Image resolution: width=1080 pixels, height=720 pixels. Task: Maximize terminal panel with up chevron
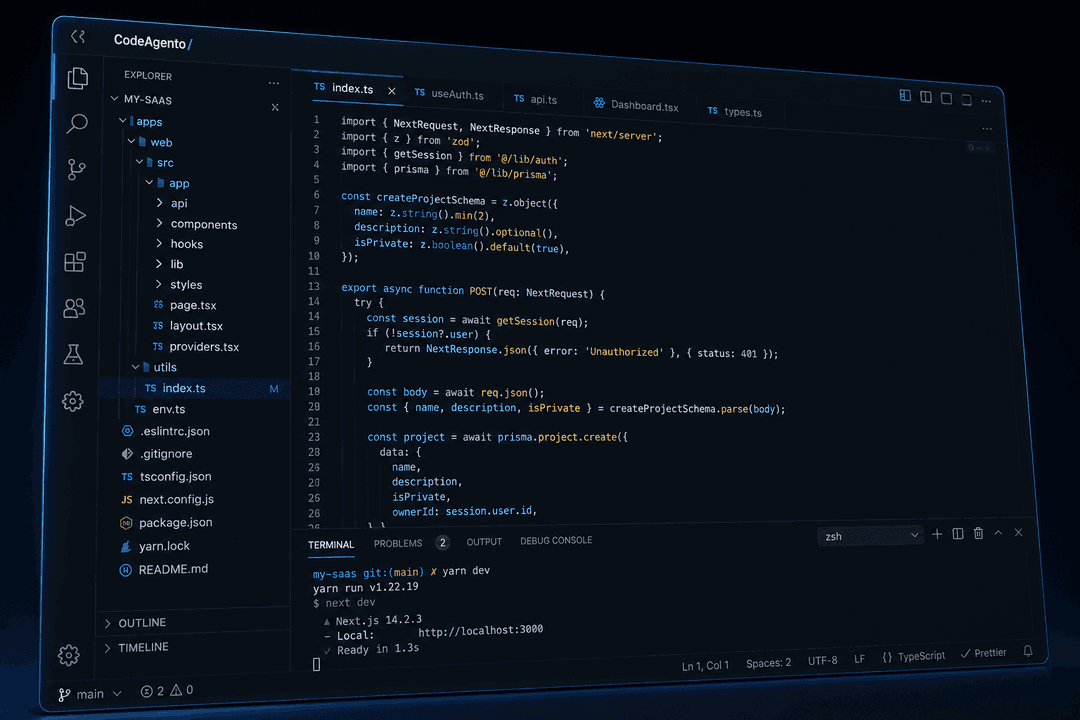[998, 533]
